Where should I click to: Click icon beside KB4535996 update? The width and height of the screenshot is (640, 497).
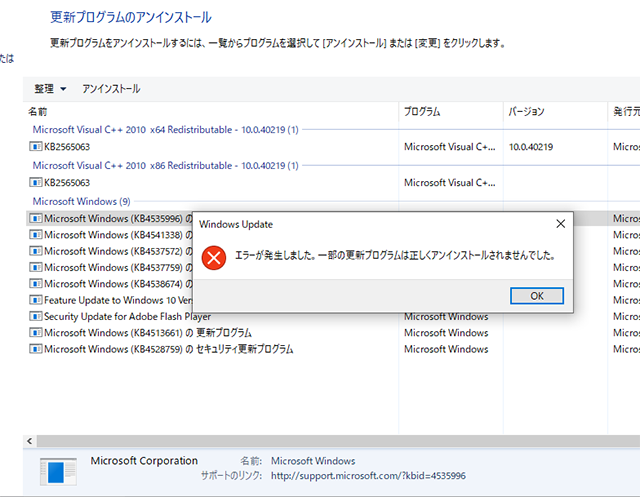click(x=36, y=218)
